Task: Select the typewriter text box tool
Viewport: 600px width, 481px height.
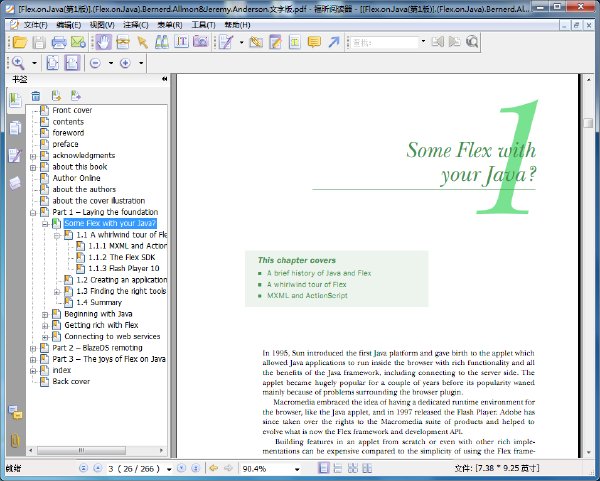Action: (x=295, y=42)
